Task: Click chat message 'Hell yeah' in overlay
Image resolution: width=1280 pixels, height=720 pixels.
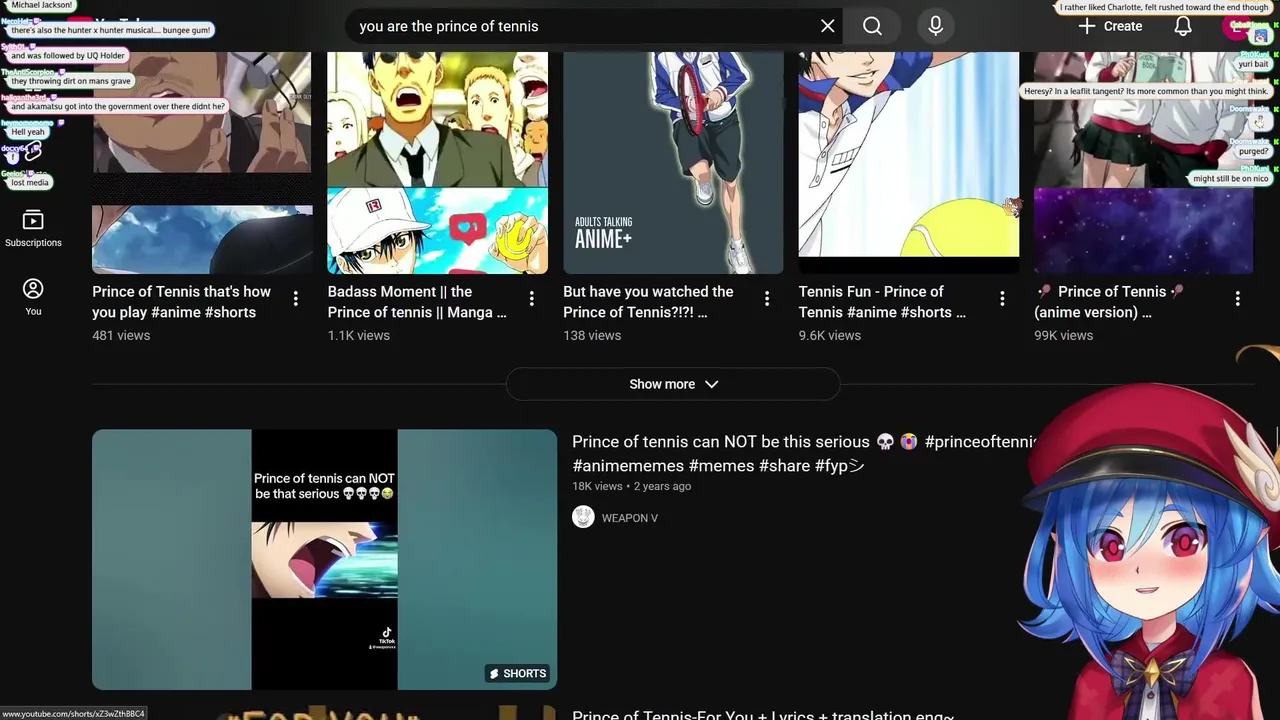Action: coord(29,132)
